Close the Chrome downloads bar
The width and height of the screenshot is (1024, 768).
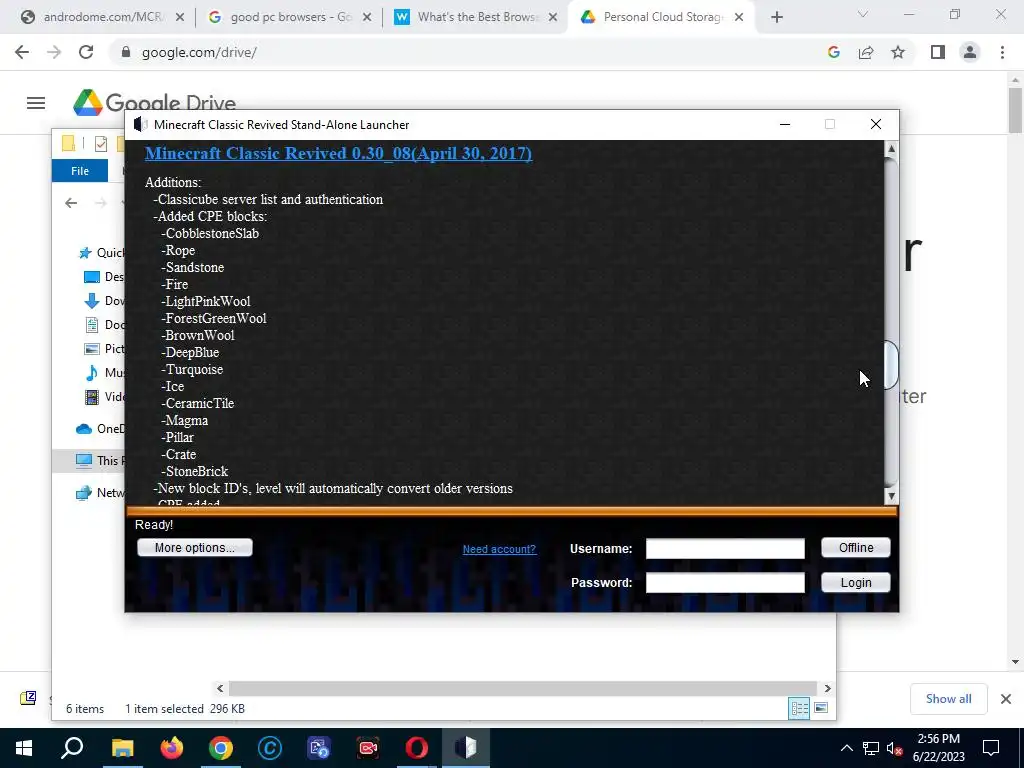point(1006,699)
